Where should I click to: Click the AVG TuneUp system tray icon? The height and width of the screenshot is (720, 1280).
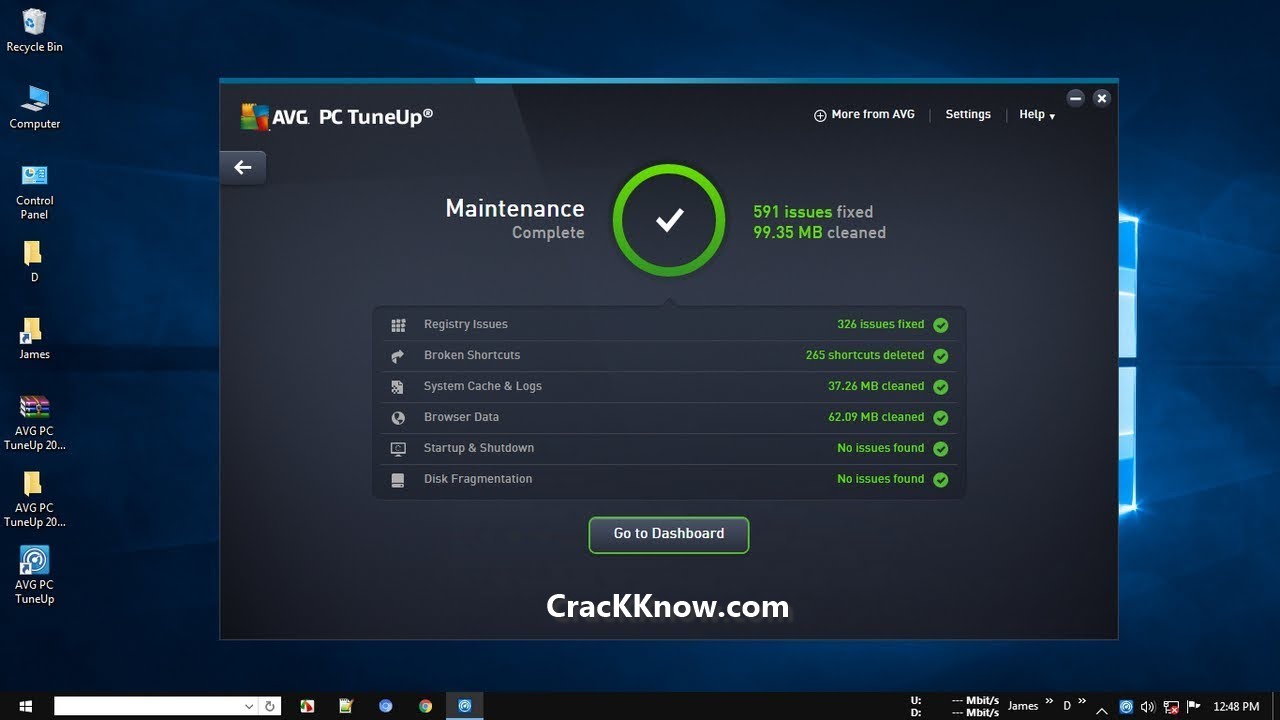(1127, 706)
